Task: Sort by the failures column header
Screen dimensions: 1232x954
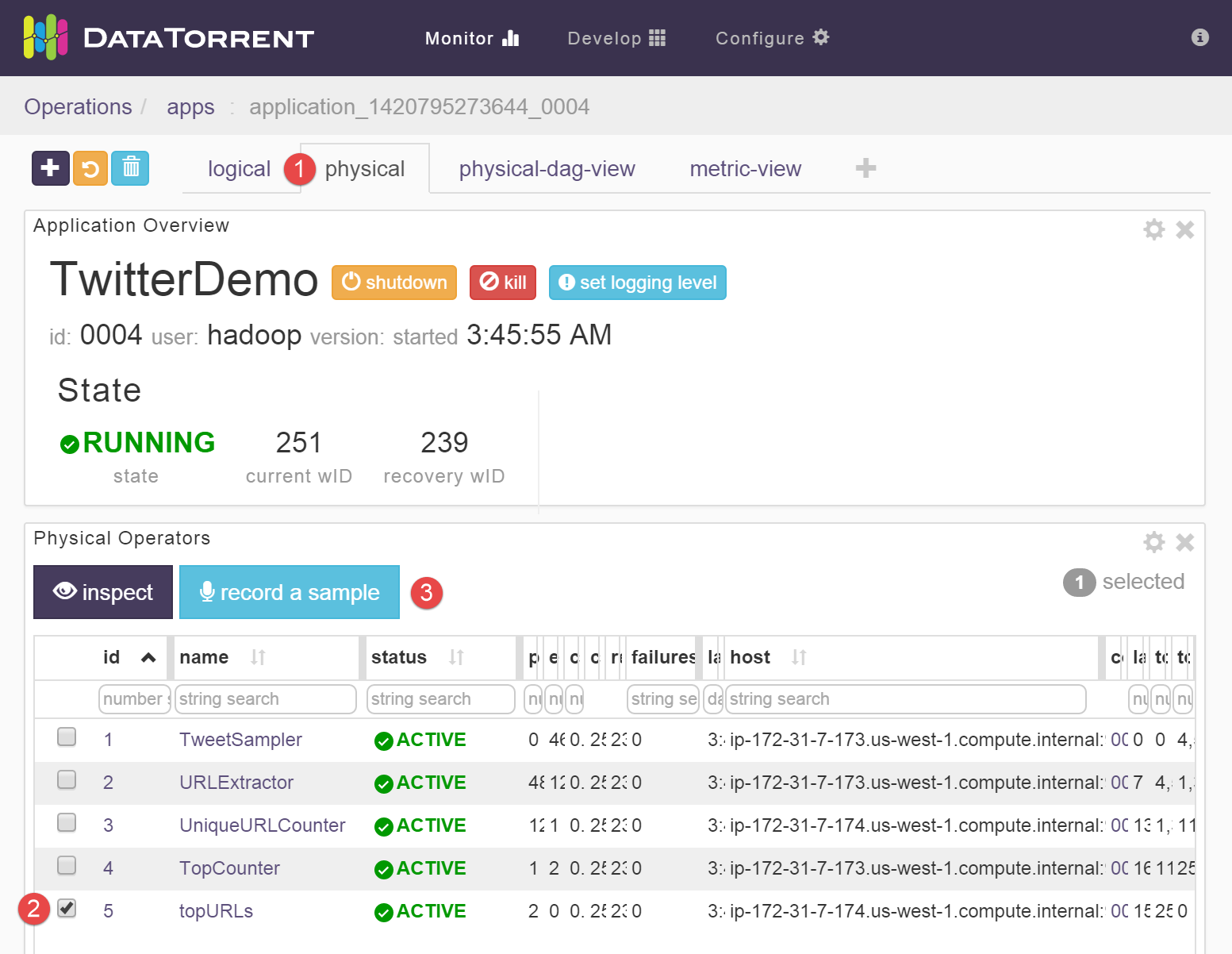Action: click(663, 657)
